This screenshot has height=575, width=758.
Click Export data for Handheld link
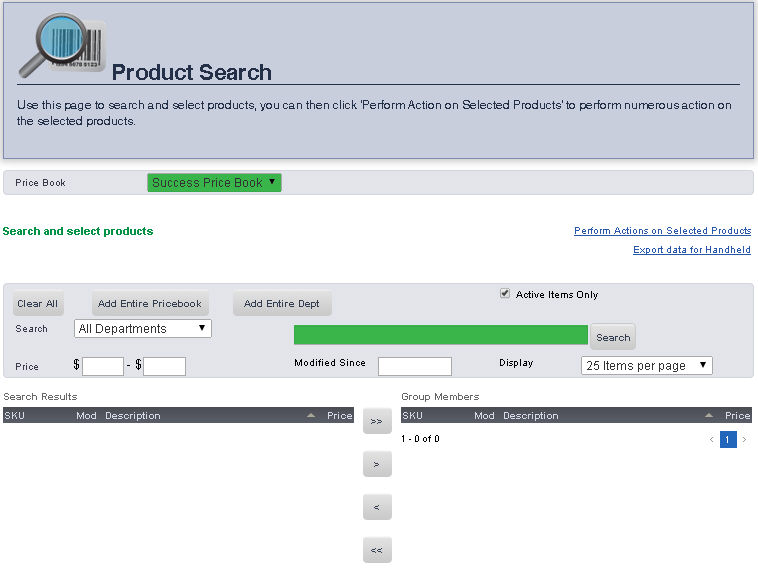click(691, 250)
